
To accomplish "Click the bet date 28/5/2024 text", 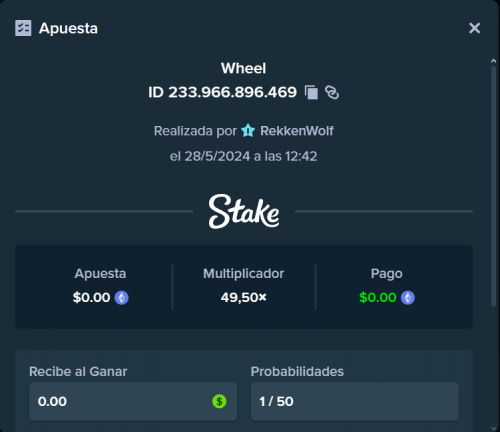I will (217, 156).
